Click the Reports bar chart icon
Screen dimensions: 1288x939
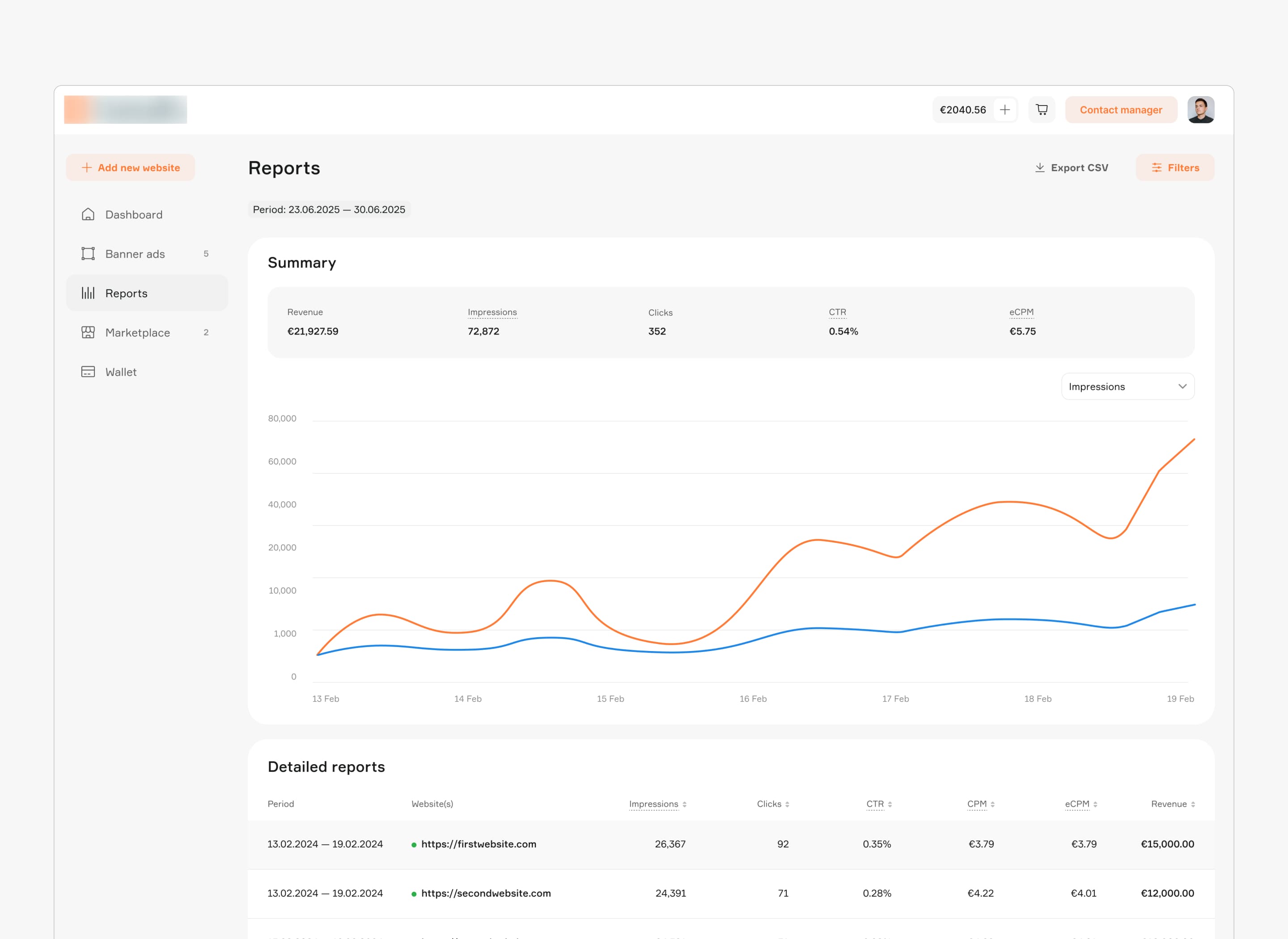coord(88,293)
